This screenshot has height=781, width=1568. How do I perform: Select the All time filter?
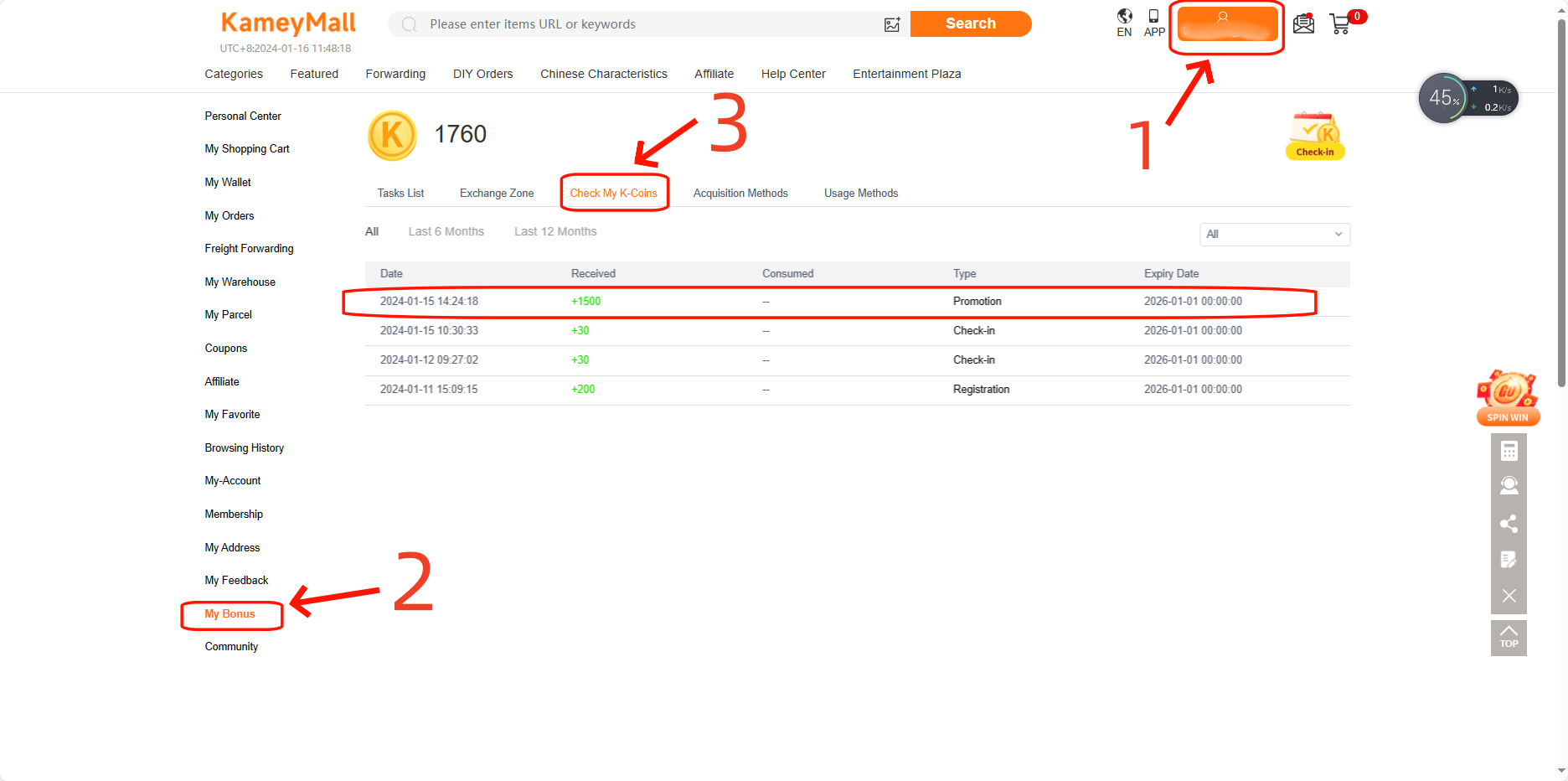(372, 232)
